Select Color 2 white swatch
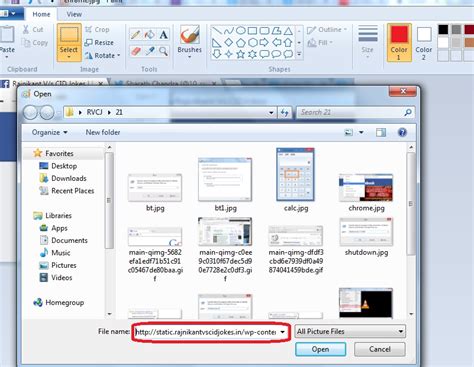 424,42
